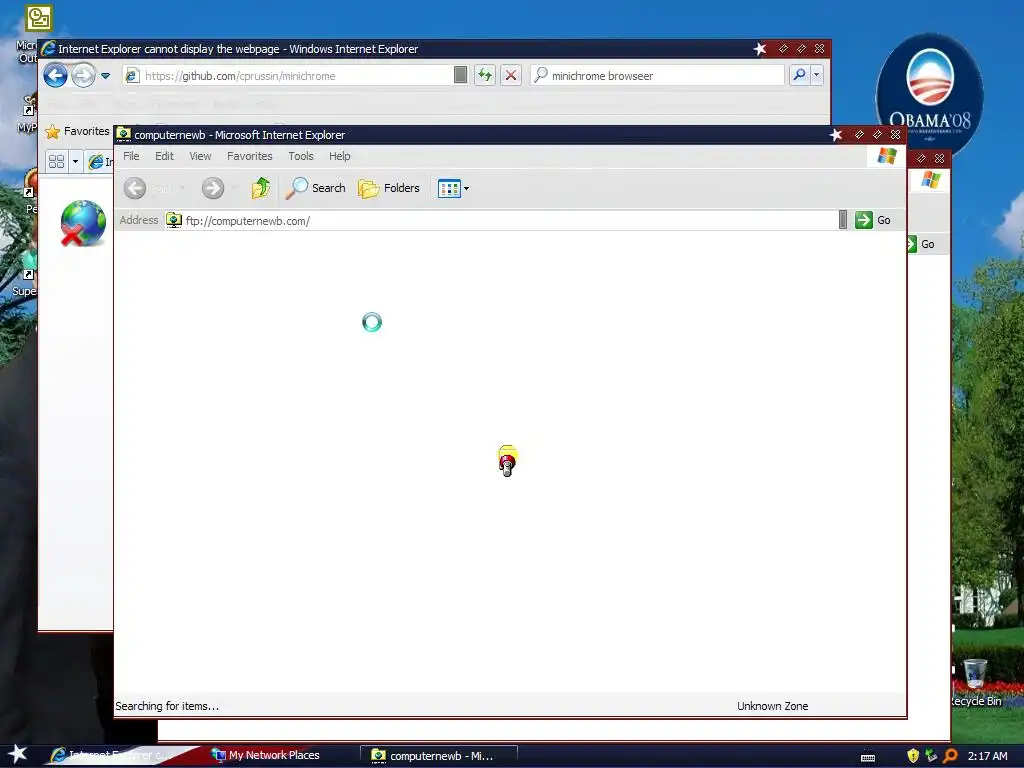Click the keyboard icon in system tray
Image resolution: width=1024 pixels, height=768 pixels.
(868, 757)
